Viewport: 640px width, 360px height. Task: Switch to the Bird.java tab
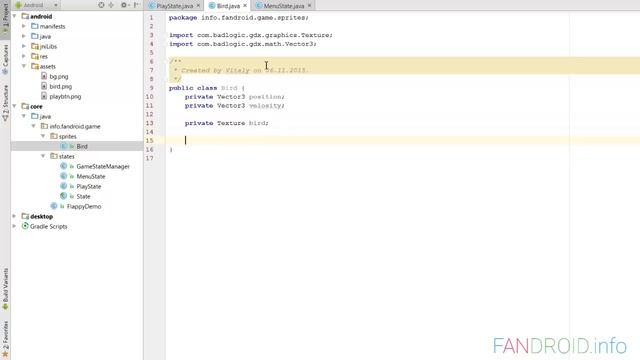228,6
